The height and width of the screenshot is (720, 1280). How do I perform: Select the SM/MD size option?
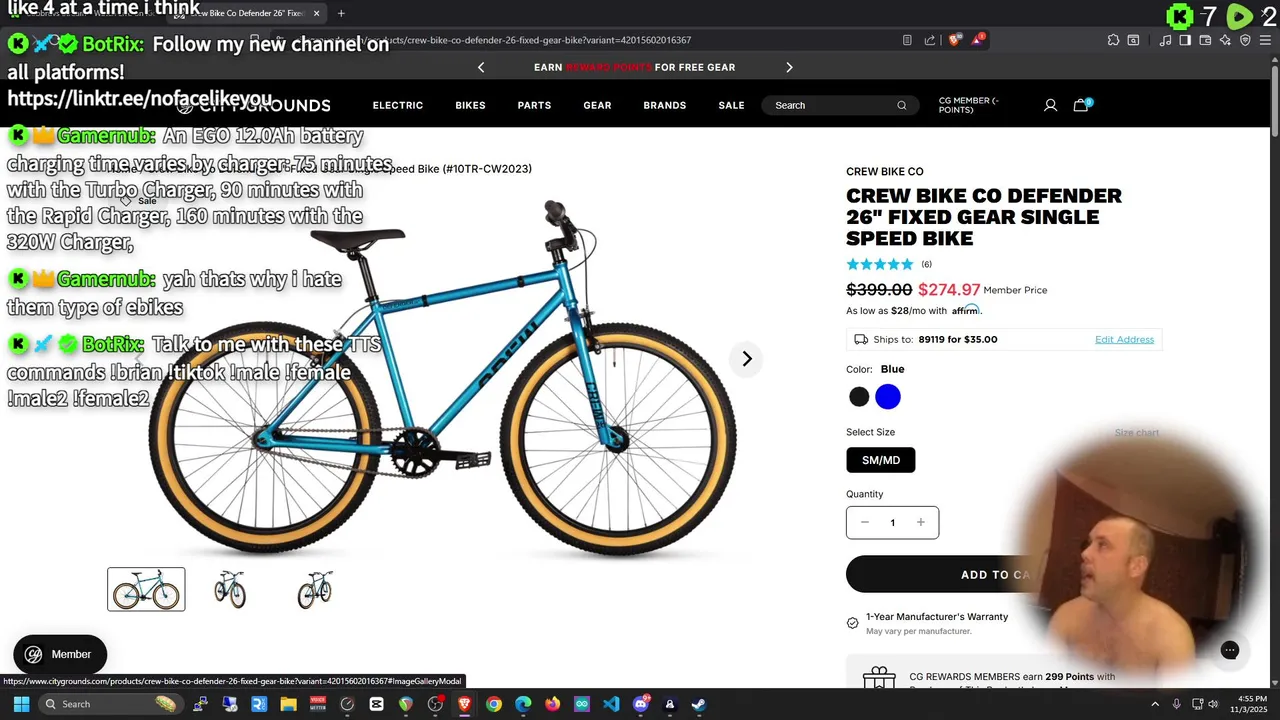[881, 460]
